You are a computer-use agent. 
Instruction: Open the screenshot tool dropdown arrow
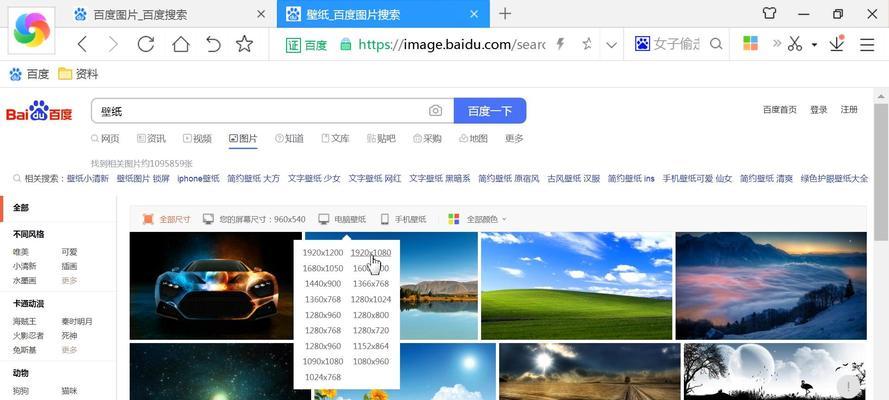[x=814, y=45]
